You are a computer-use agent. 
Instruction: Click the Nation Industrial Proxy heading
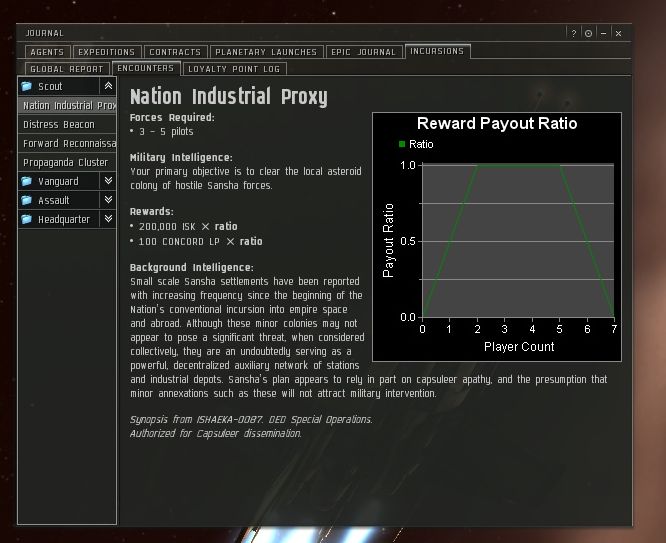coord(229,96)
